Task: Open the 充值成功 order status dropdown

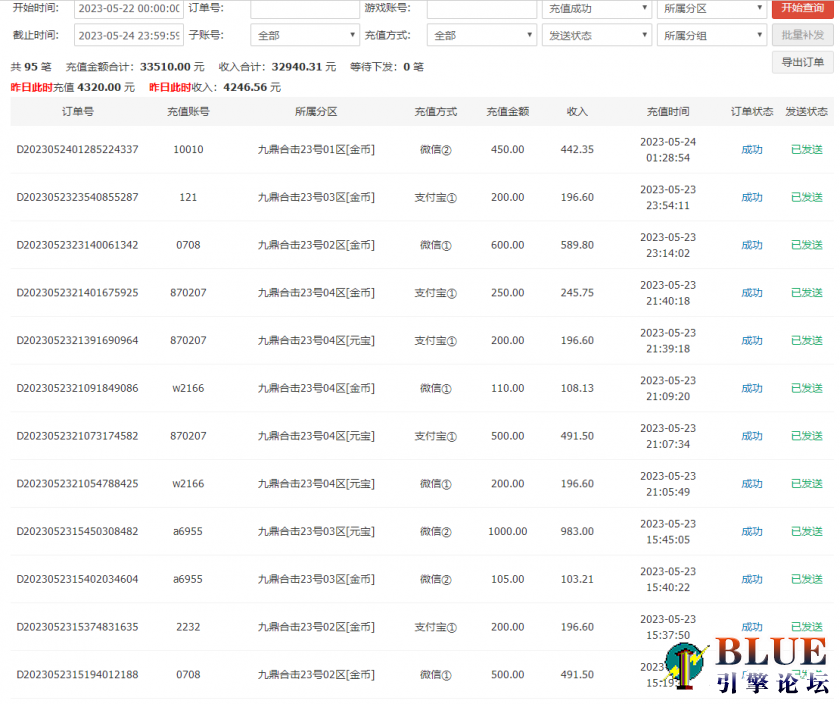Action: pyautogui.click(x=596, y=9)
